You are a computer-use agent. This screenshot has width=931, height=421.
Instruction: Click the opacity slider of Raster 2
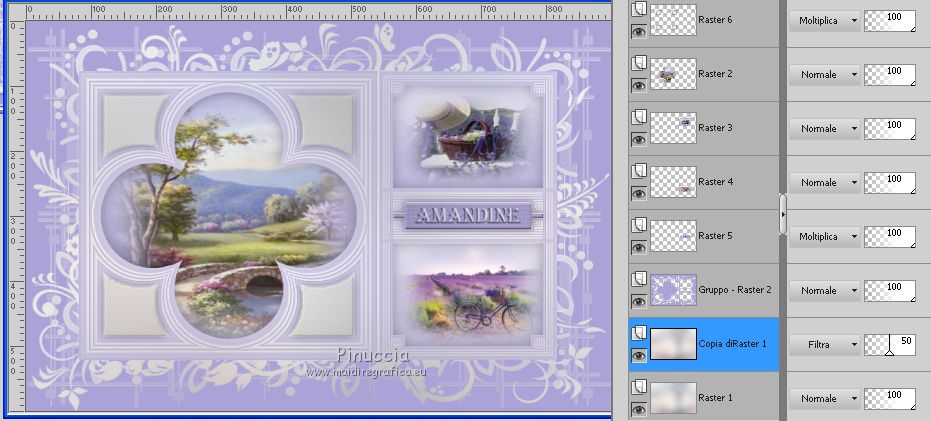889,75
